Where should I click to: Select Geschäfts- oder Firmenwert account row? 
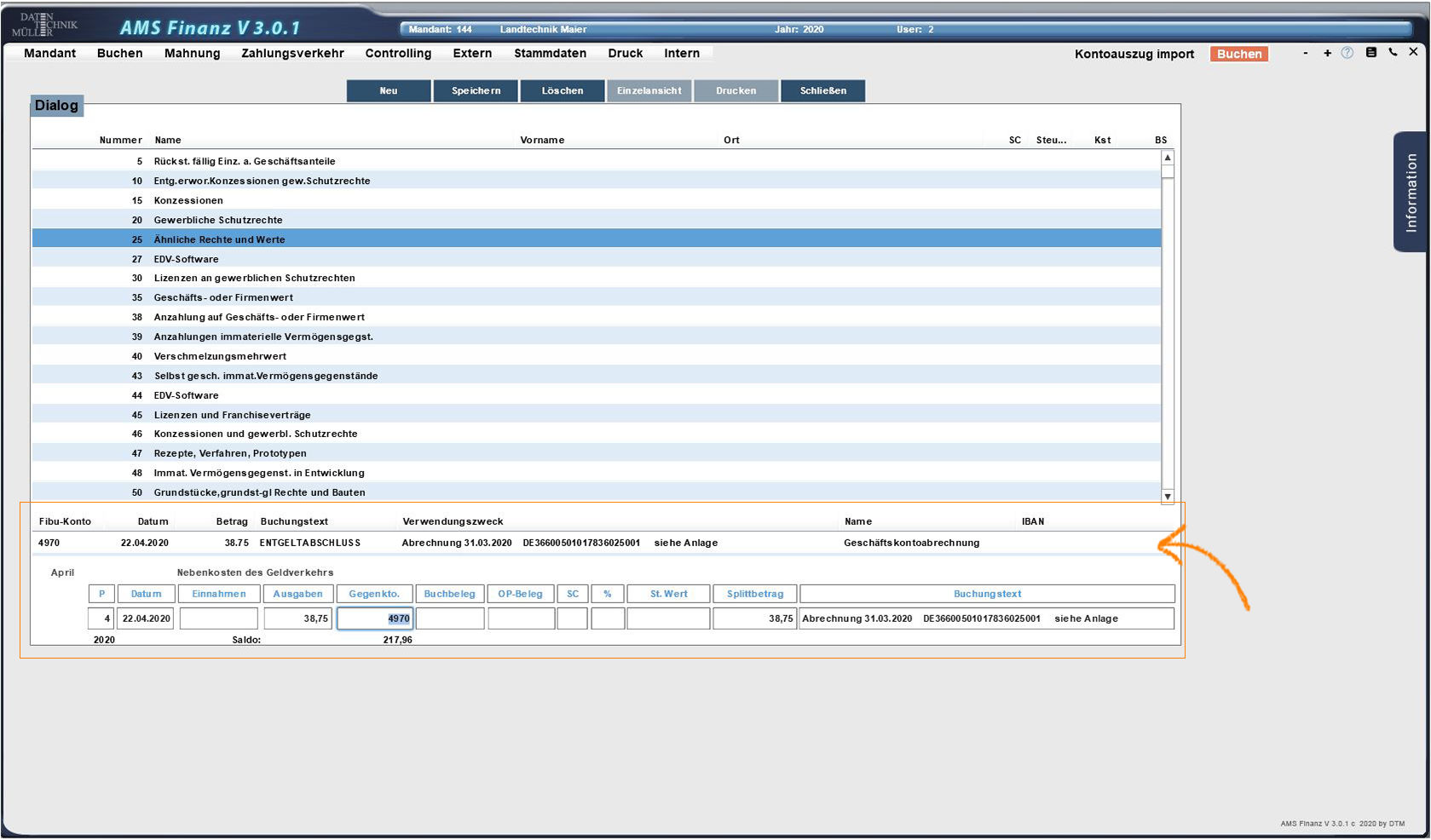coord(223,297)
